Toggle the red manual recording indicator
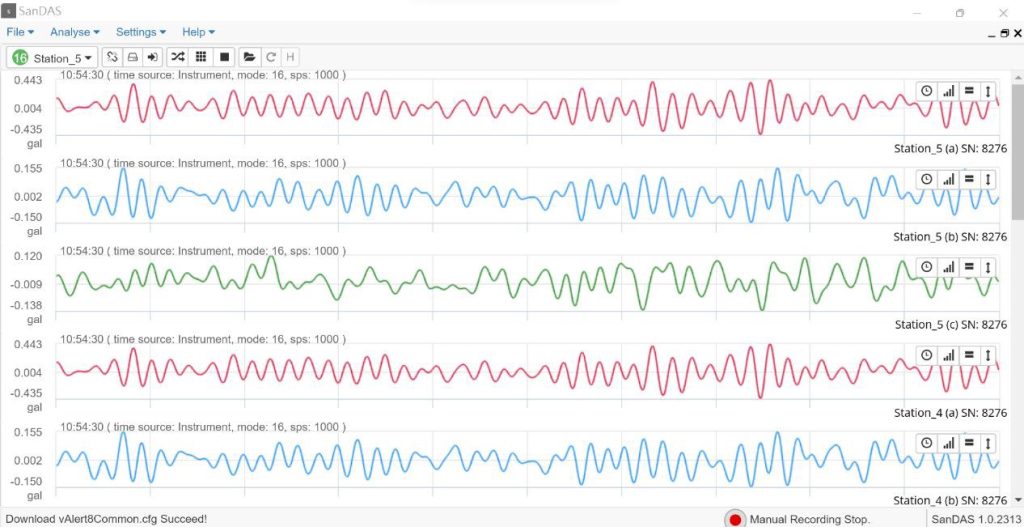Image resolution: width=1024 pixels, height=527 pixels. pos(735,519)
